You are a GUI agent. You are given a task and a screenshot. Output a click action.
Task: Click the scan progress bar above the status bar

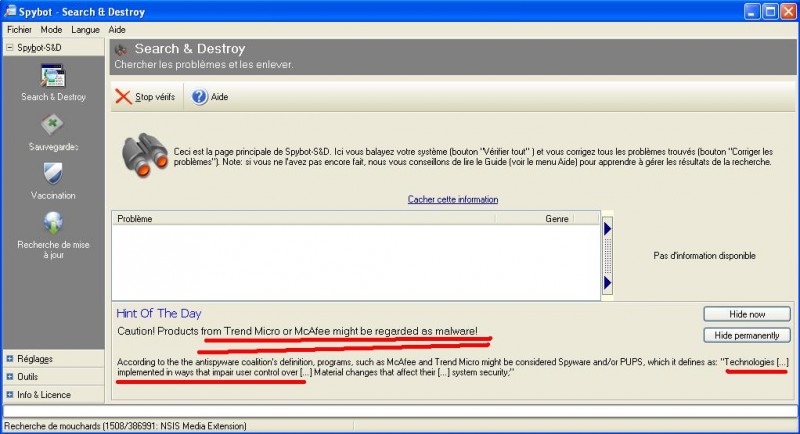coord(399,411)
